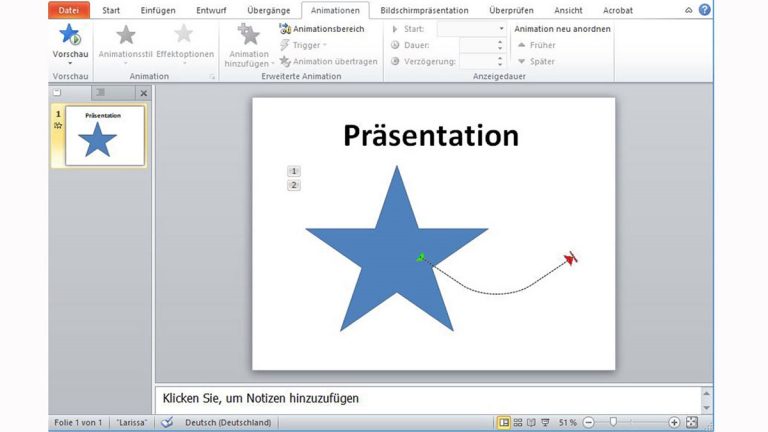This screenshot has width=768, height=432.
Task: Open the PowerPoint help question mark
Action: click(x=704, y=10)
